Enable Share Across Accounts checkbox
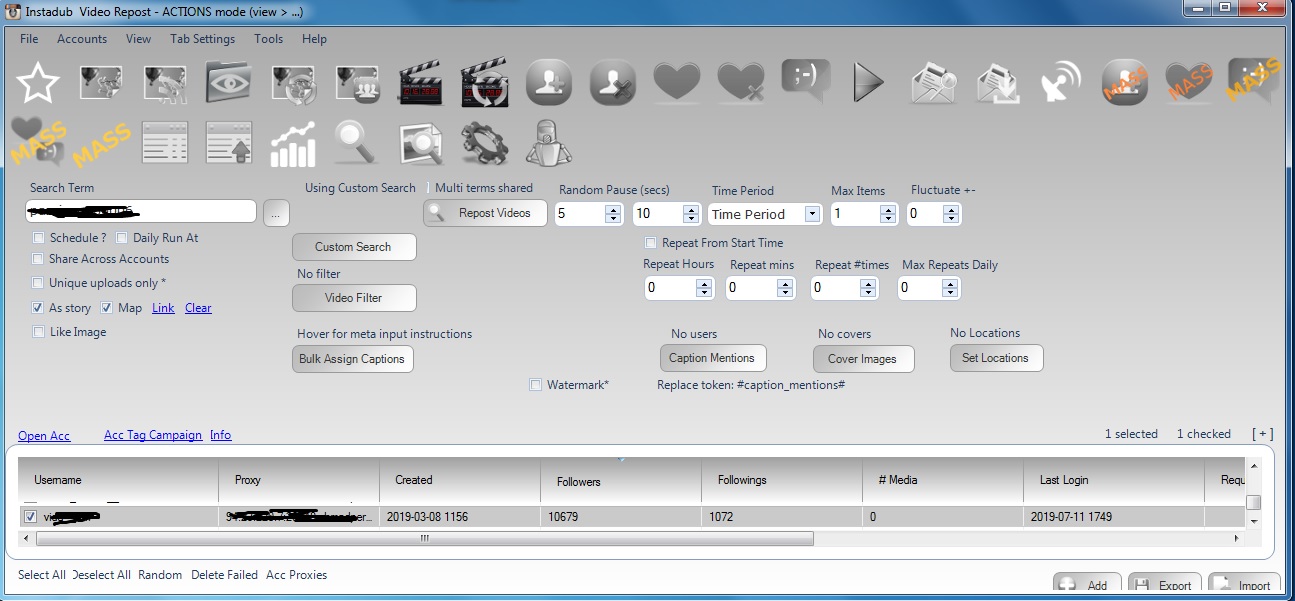 38,259
